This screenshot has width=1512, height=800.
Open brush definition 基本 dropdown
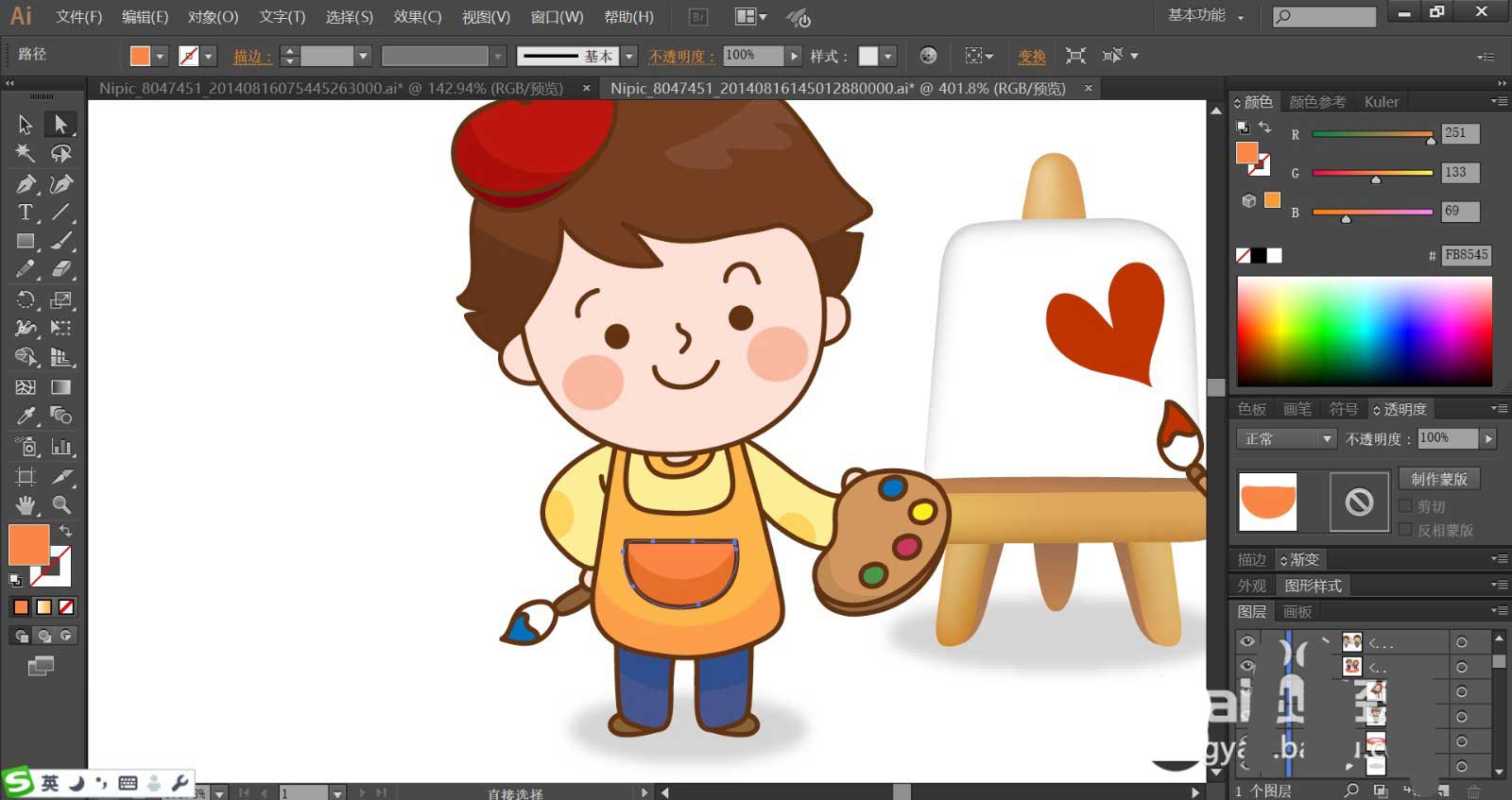point(629,57)
